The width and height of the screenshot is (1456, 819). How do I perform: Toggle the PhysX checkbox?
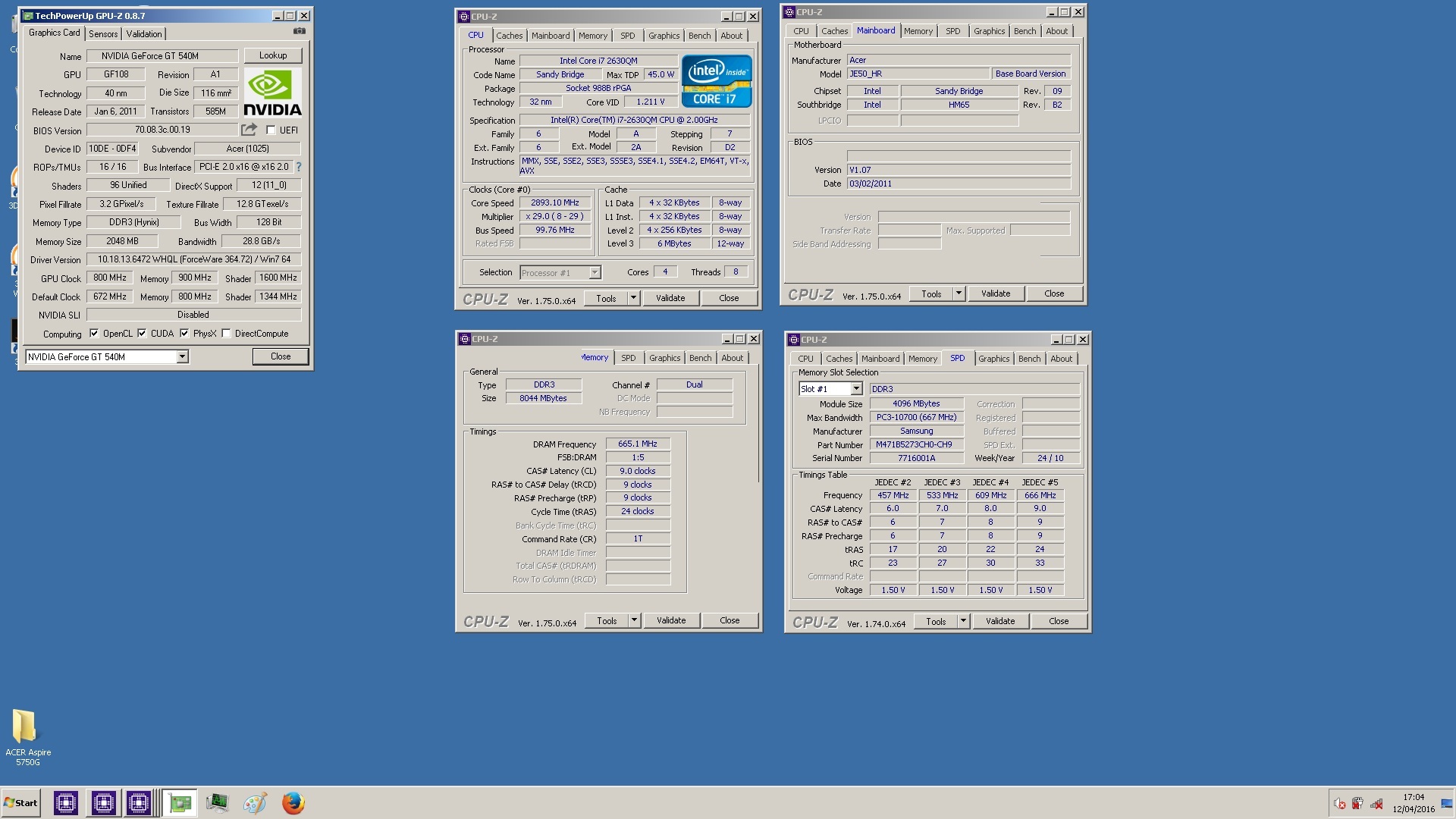[x=184, y=334]
